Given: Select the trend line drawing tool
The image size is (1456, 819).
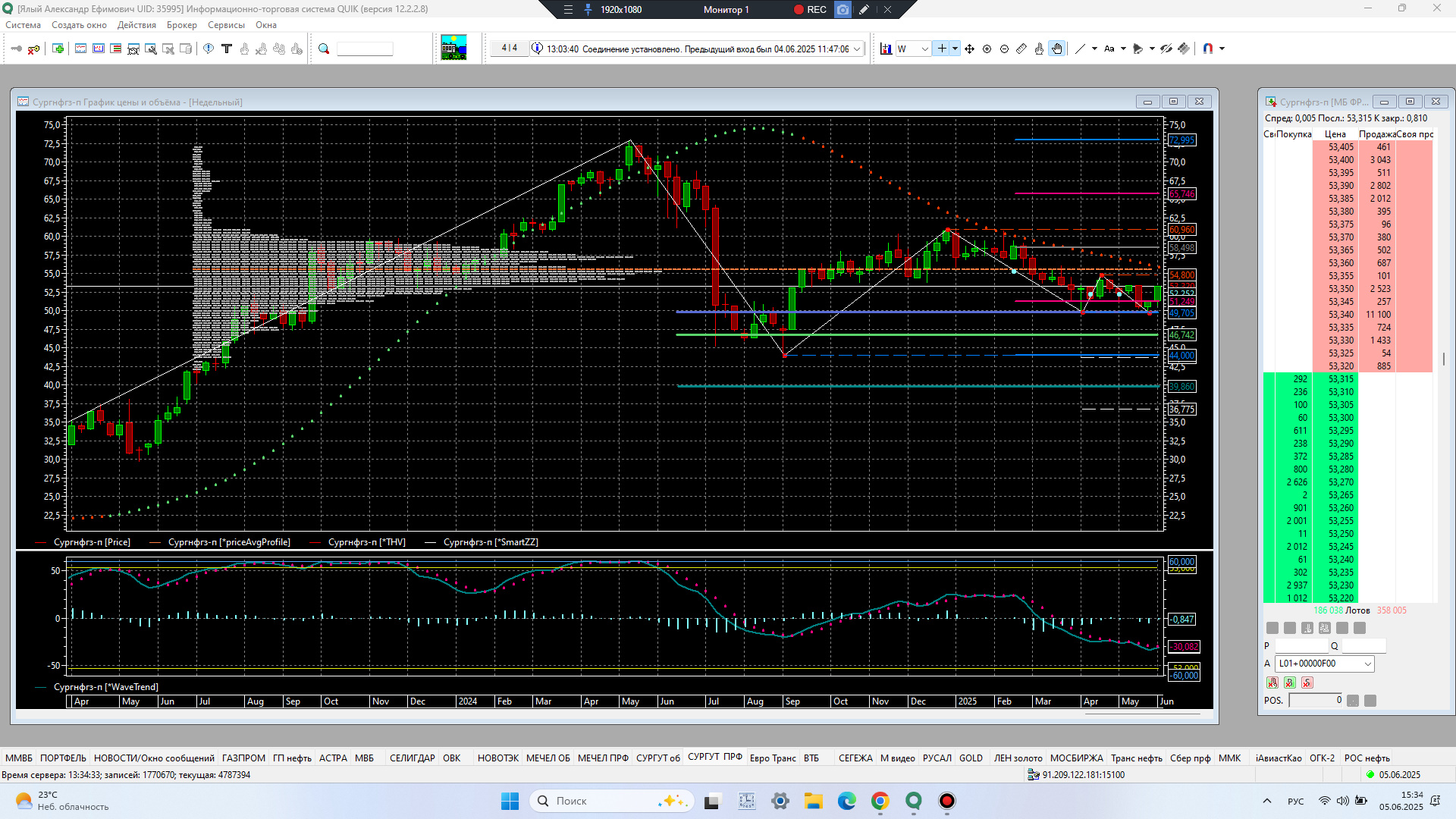Looking at the screenshot, I should click(1080, 49).
